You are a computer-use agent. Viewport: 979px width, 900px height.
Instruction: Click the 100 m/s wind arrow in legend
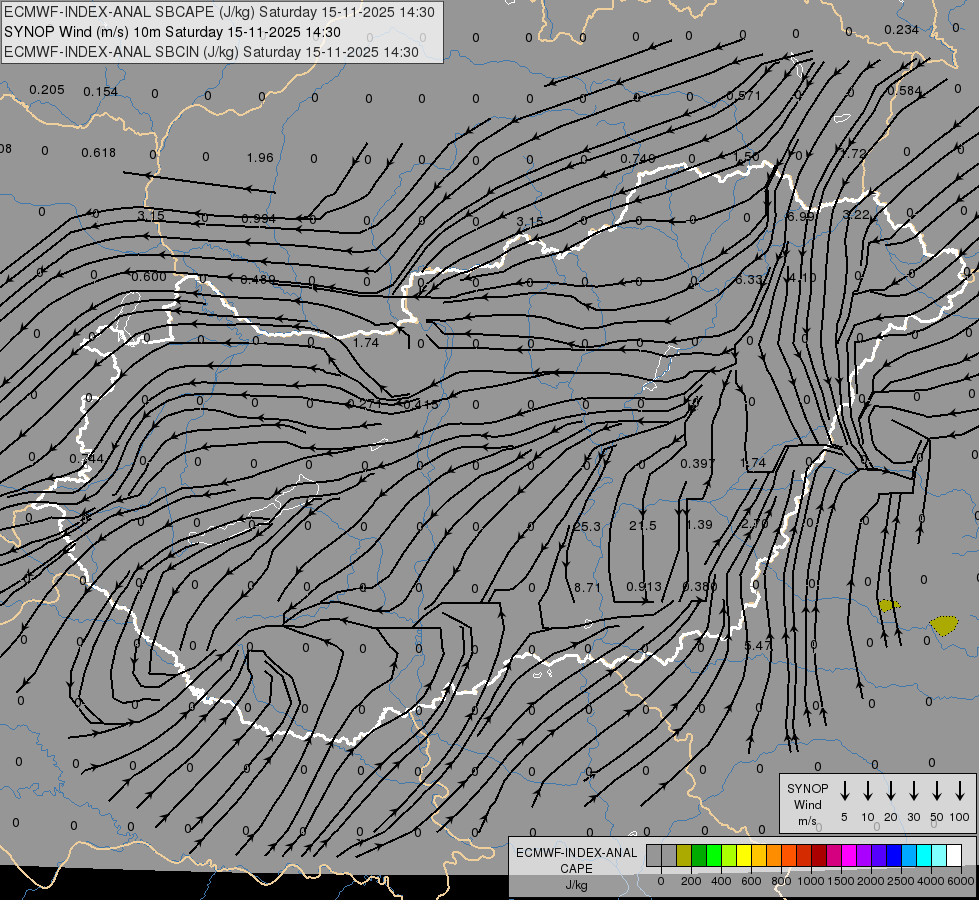960,790
